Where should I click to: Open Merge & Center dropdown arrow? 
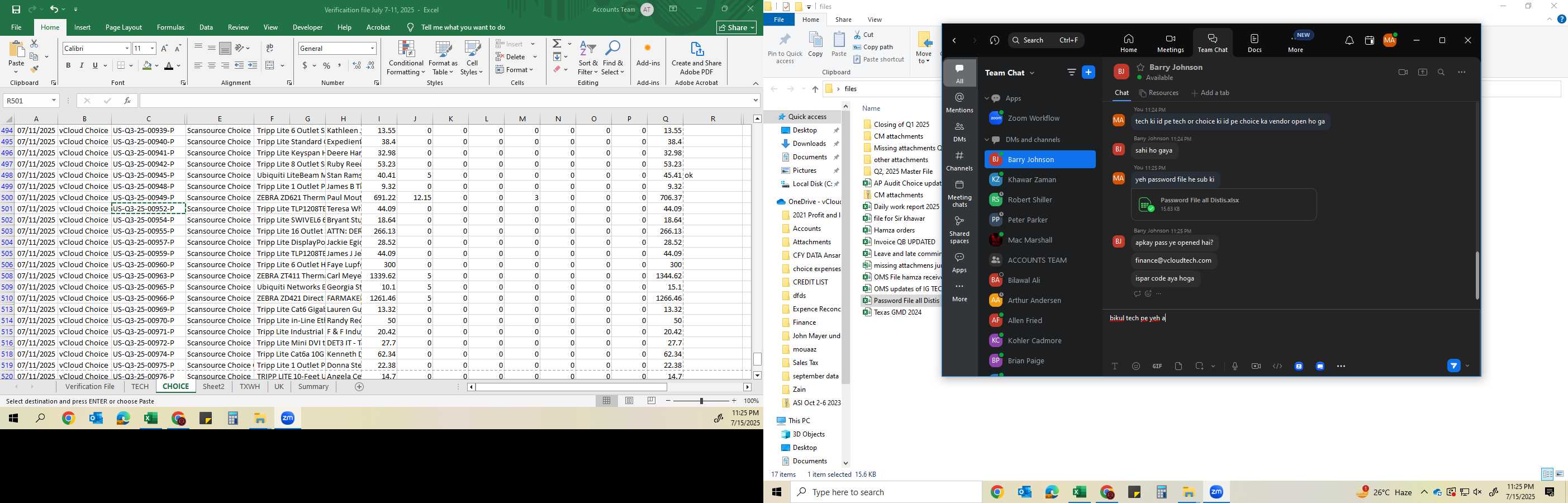(282, 65)
